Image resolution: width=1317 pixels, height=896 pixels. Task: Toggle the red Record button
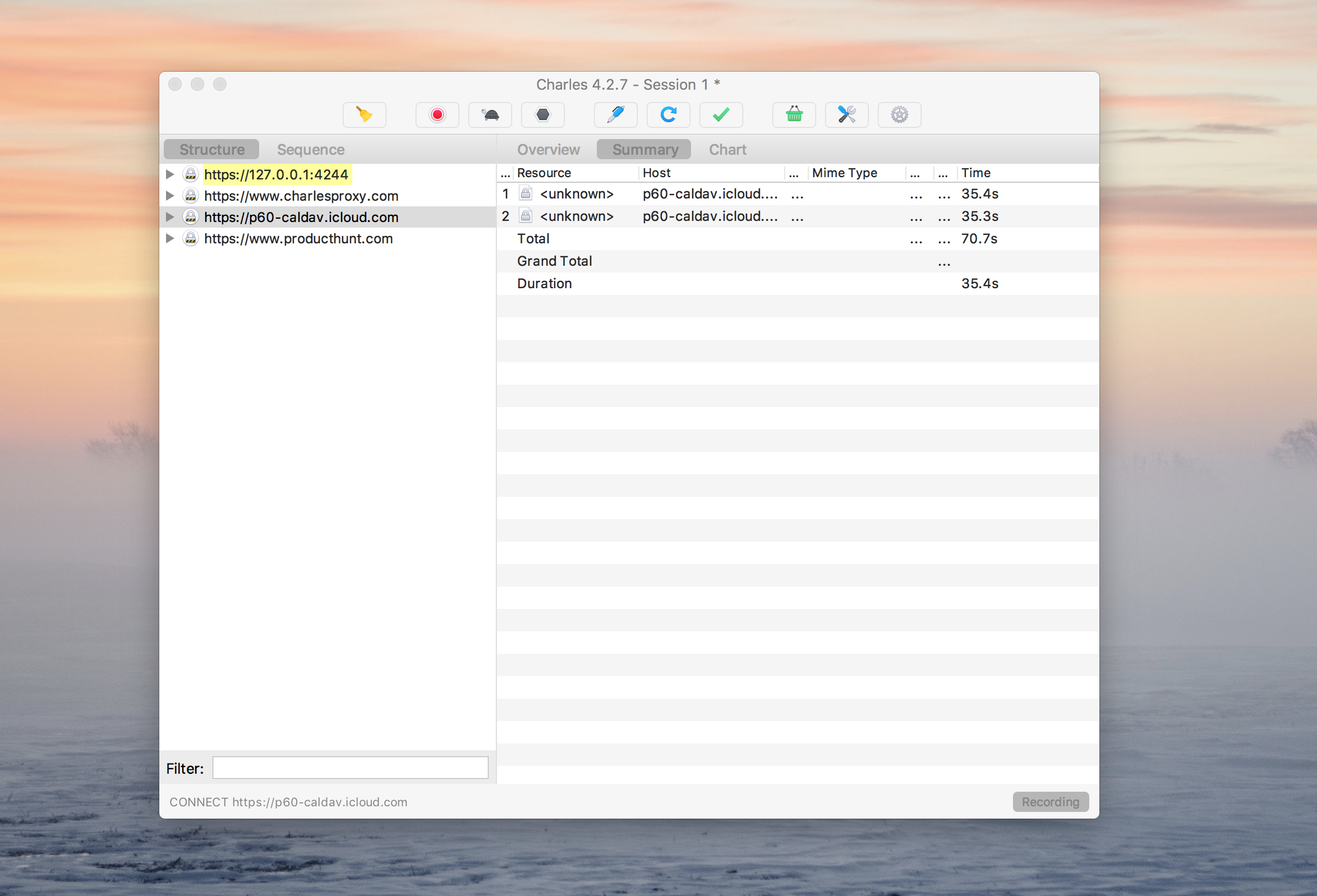click(x=437, y=115)
